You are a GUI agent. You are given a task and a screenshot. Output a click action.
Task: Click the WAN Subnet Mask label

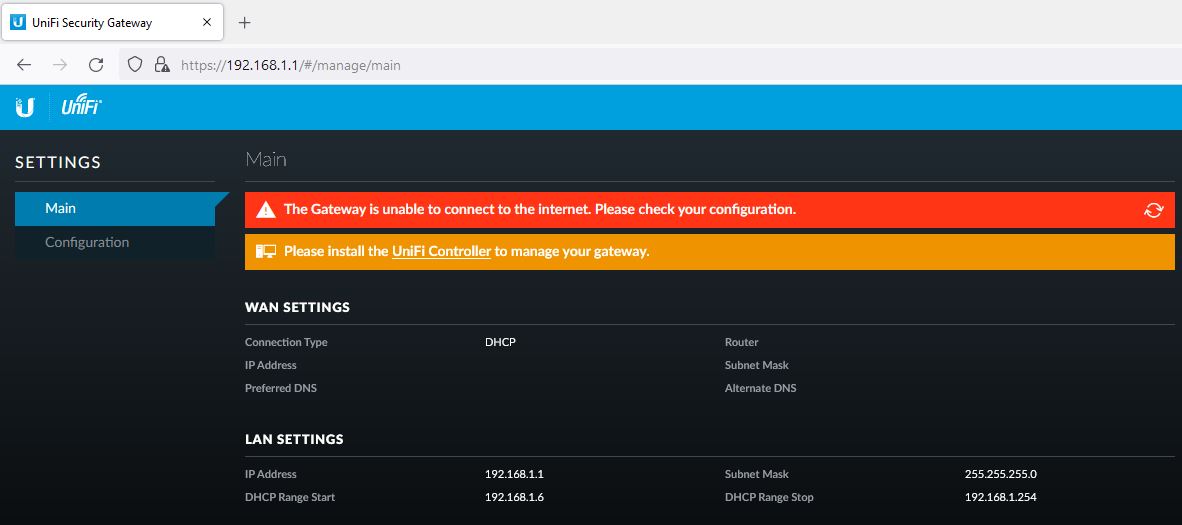(757, 365)
